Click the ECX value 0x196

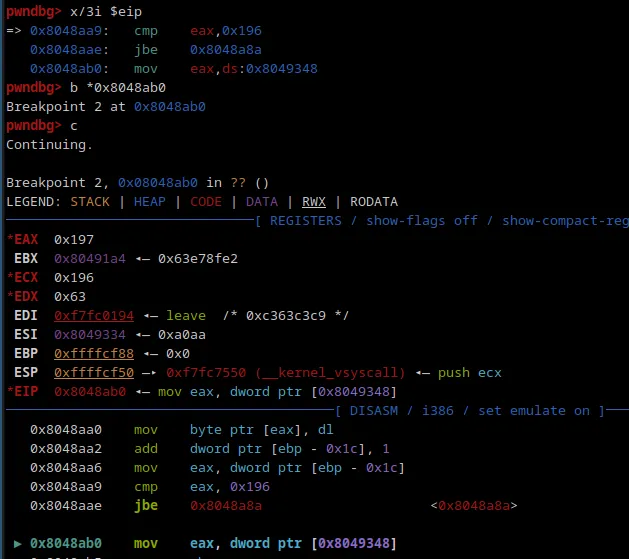pyautogui.click(x=74, y=277)
